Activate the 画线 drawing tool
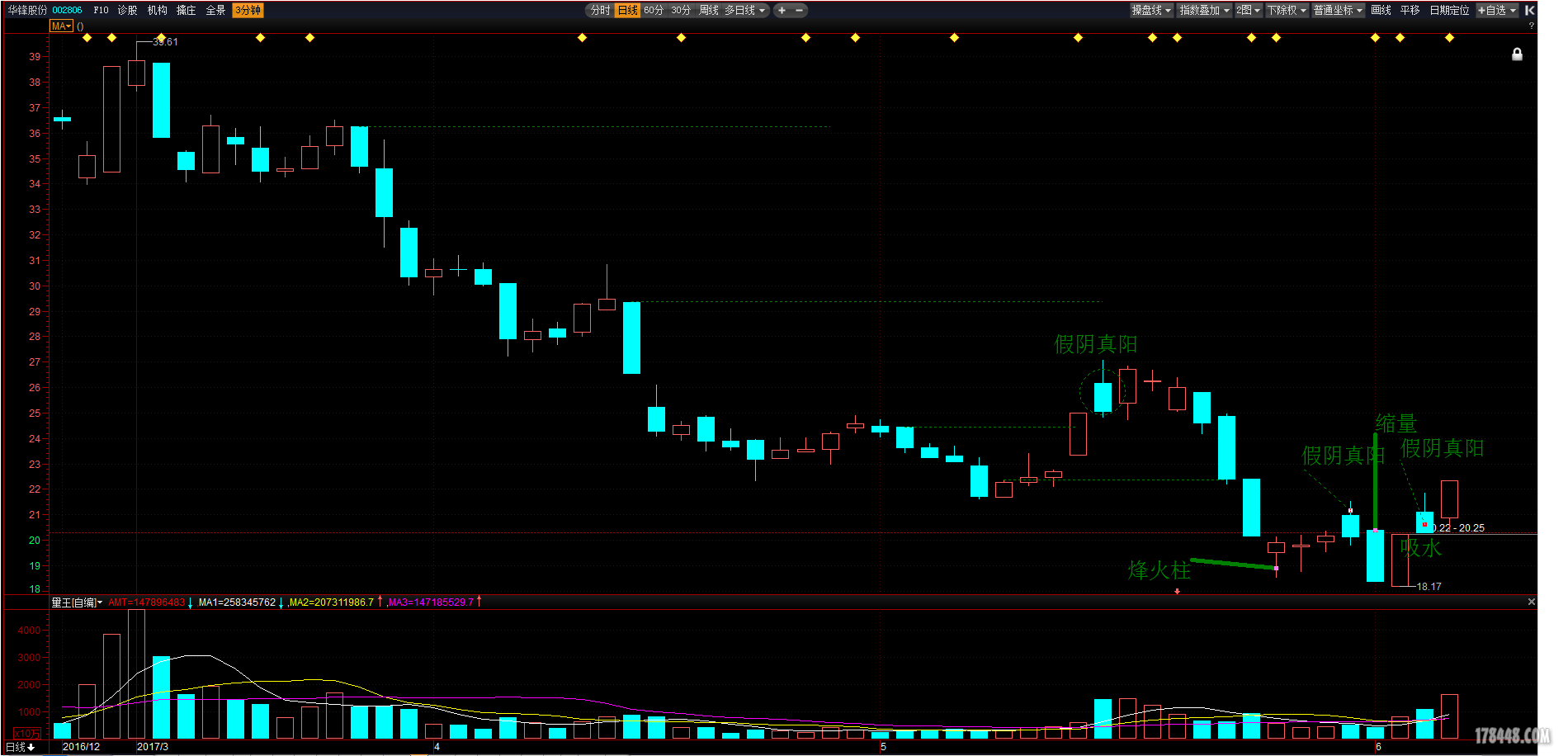The image size is (1568, 756). click(1381, 10)
